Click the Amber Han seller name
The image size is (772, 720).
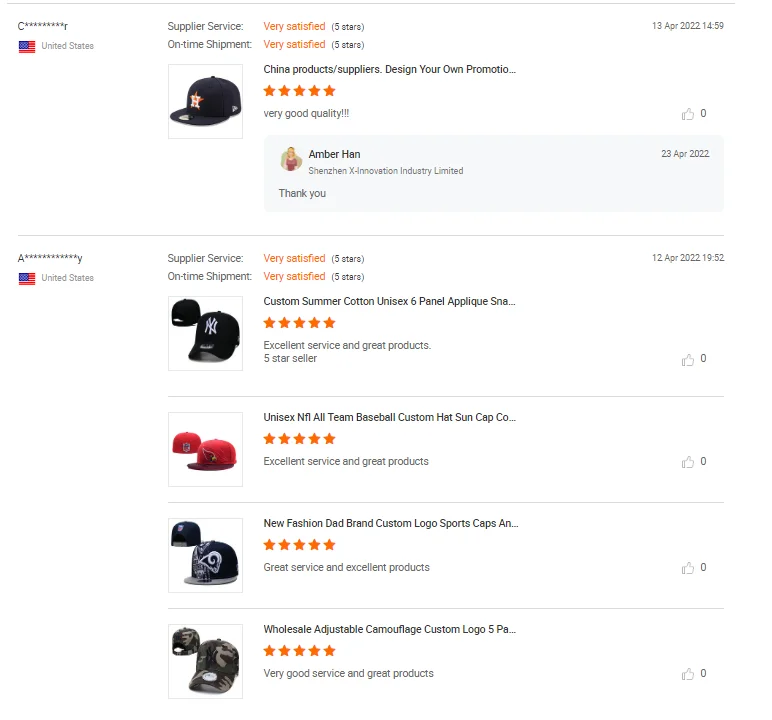click(334, 154)
